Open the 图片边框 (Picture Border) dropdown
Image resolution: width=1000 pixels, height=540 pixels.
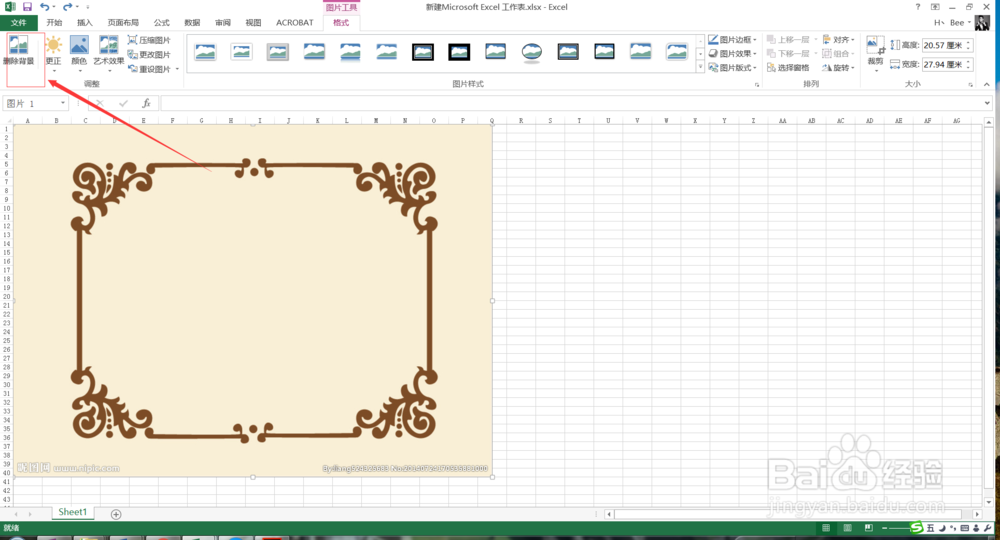(732, 40)
